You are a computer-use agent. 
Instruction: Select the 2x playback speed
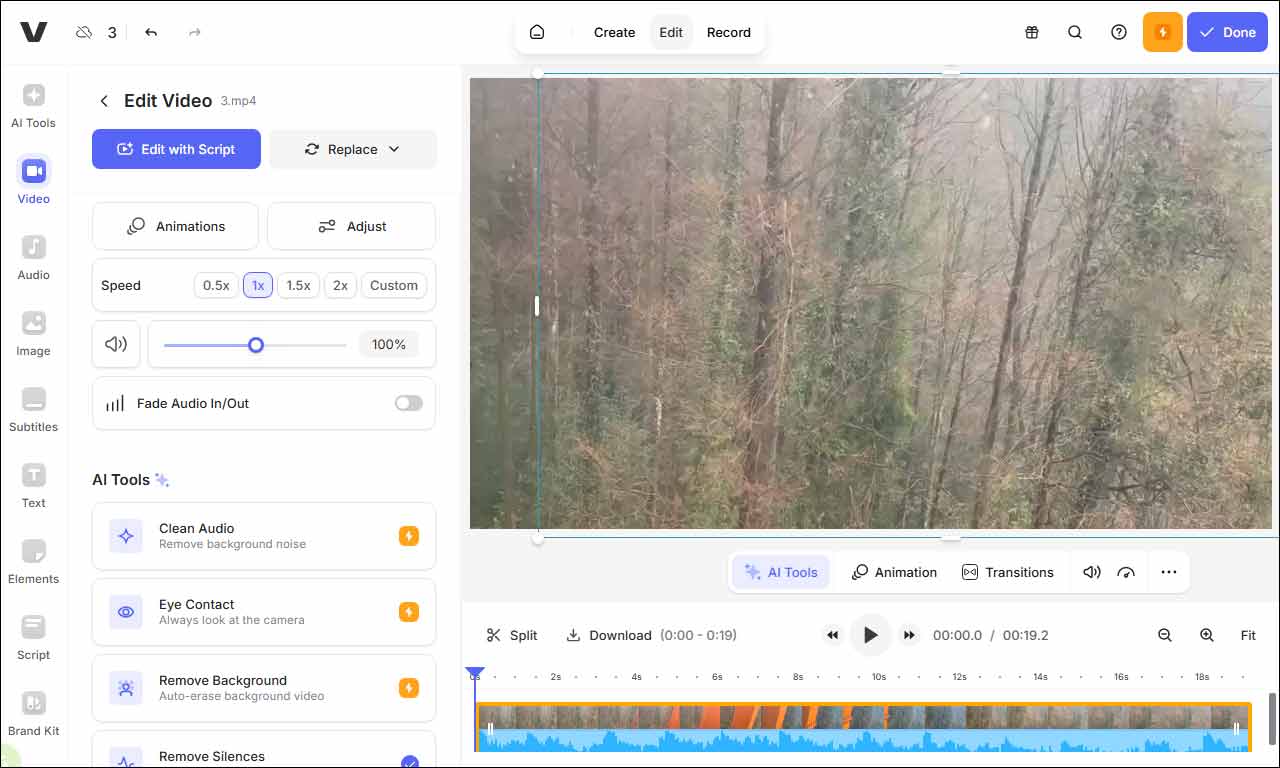click(339, 285)
